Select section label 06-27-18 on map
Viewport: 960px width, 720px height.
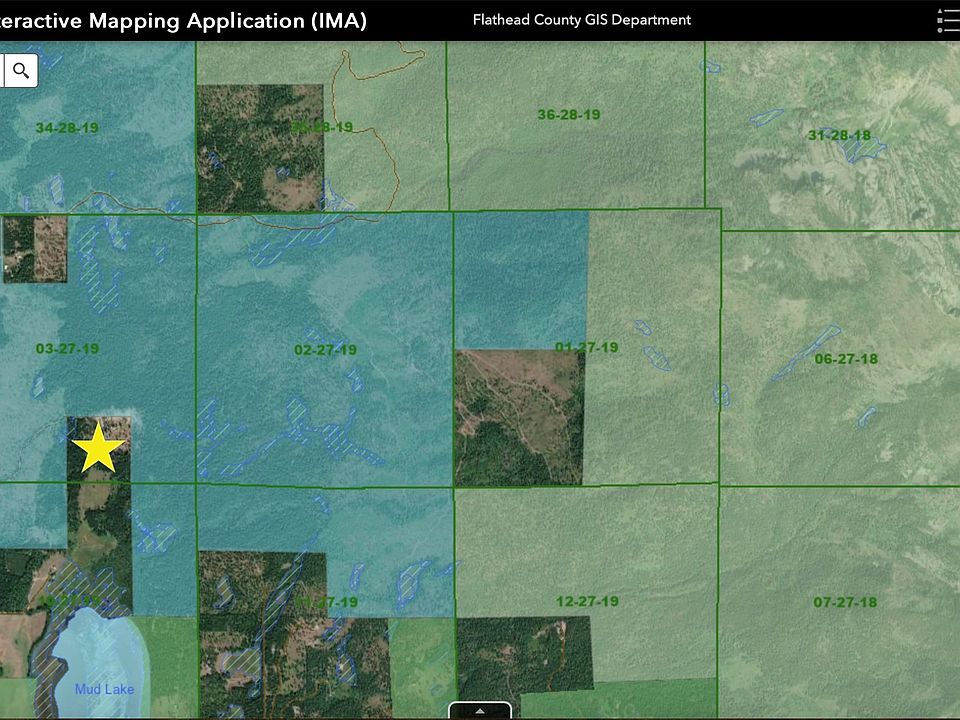point(845,359)
